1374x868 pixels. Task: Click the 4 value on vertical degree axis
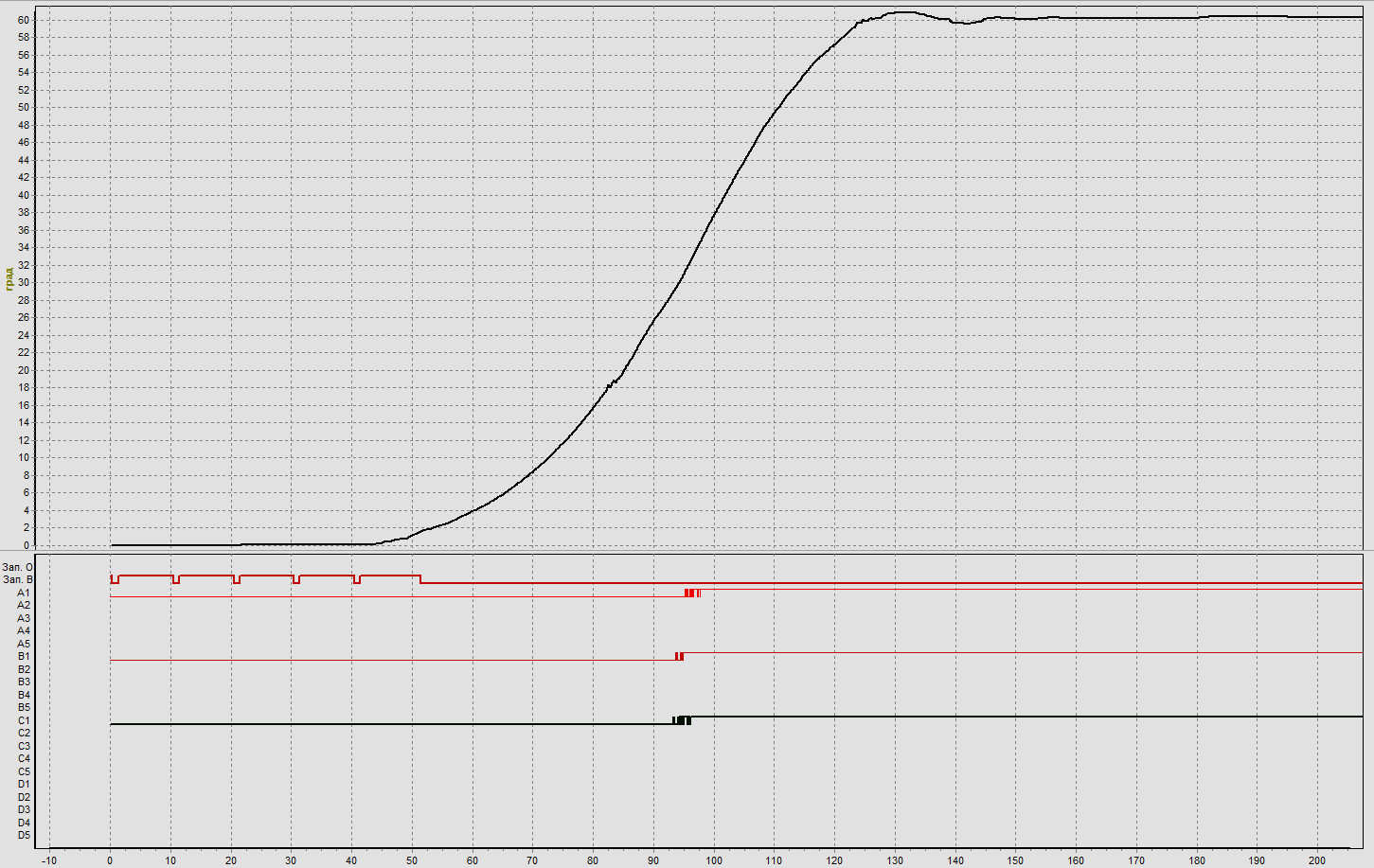coord(27,510)
